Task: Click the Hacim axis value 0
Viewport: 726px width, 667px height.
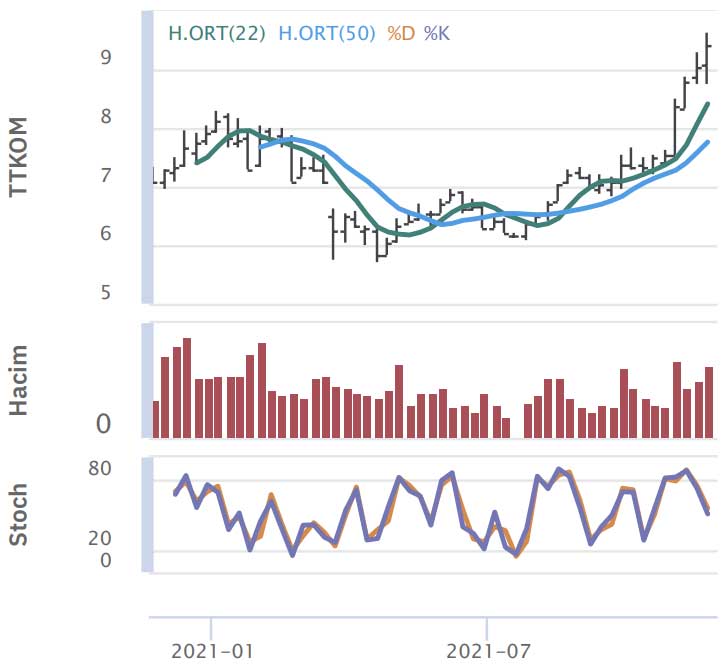Action: [104, 424]
